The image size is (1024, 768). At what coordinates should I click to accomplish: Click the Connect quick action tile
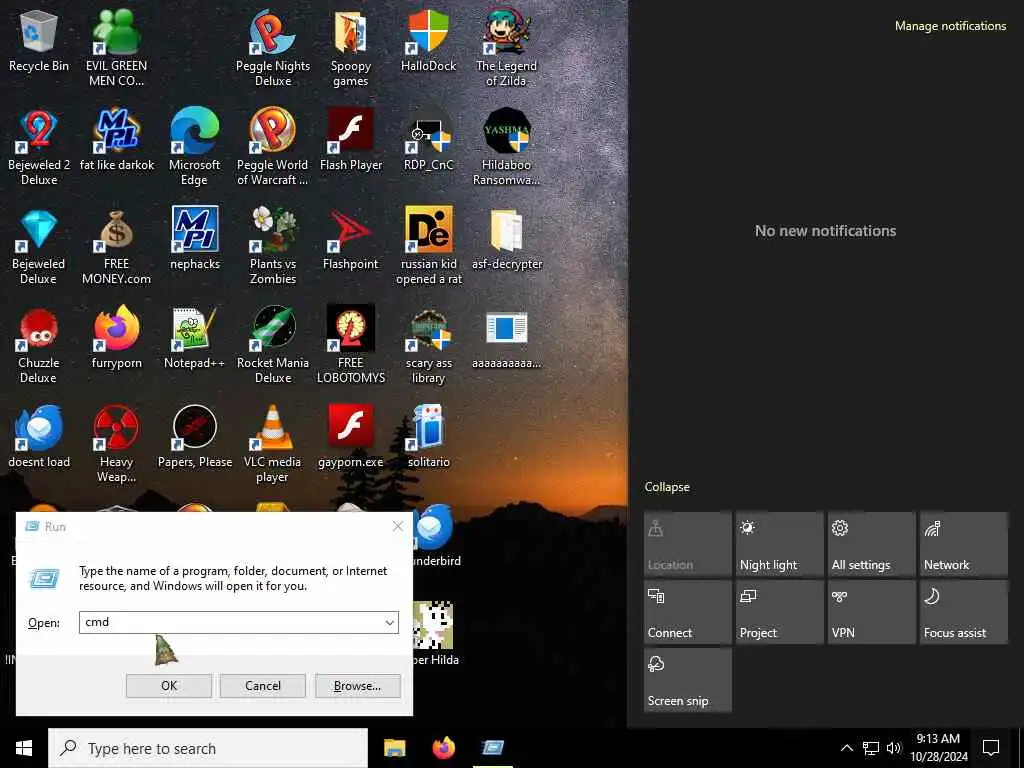tap(688, 613)
